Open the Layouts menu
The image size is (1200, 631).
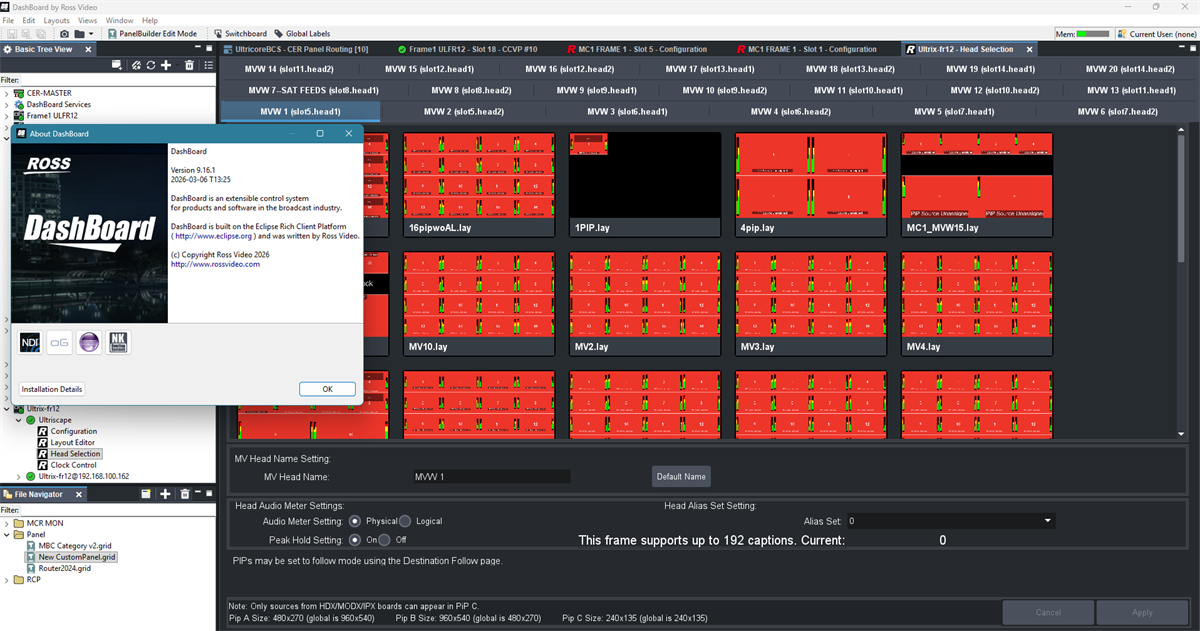tap(57, 20)
